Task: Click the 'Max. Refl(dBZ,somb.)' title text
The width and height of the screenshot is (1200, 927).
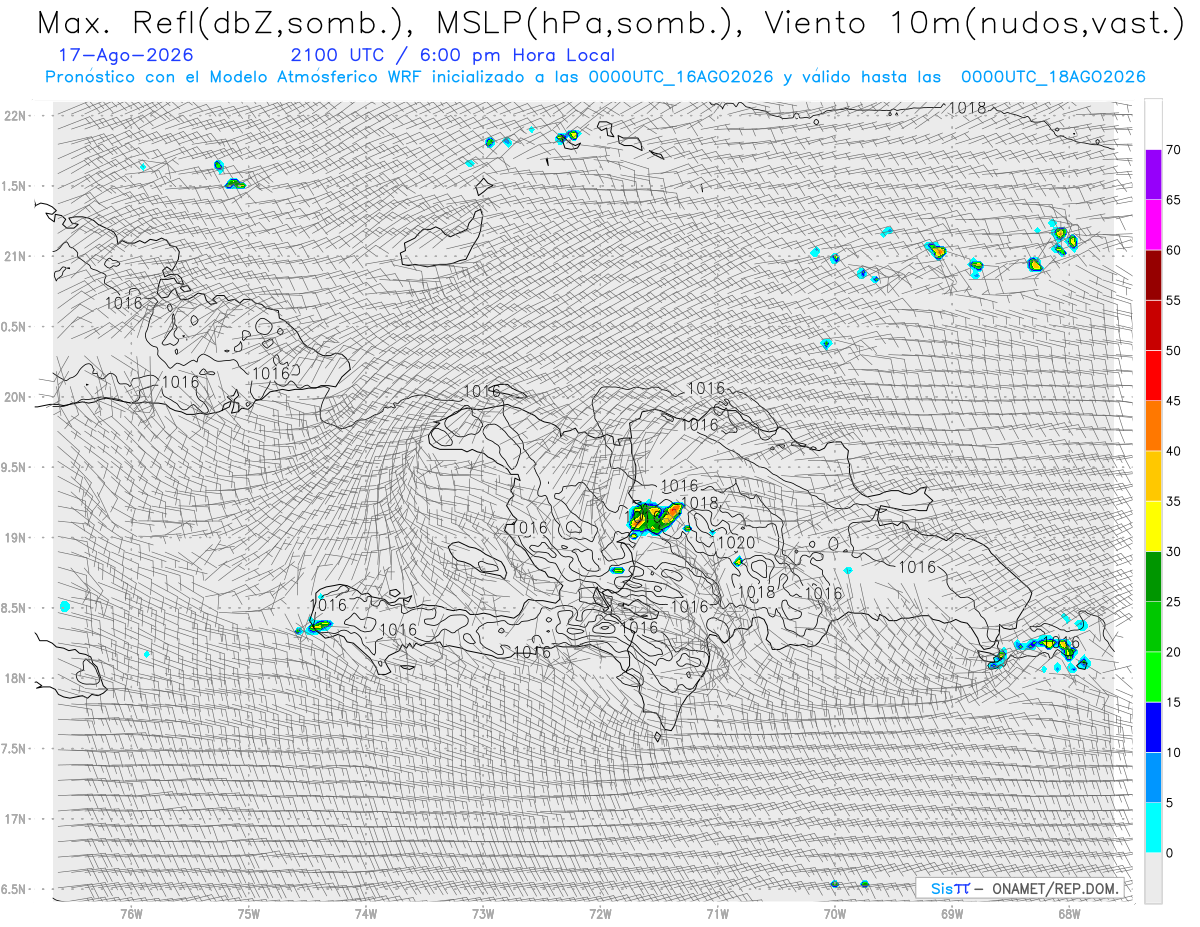Action: 222,23
